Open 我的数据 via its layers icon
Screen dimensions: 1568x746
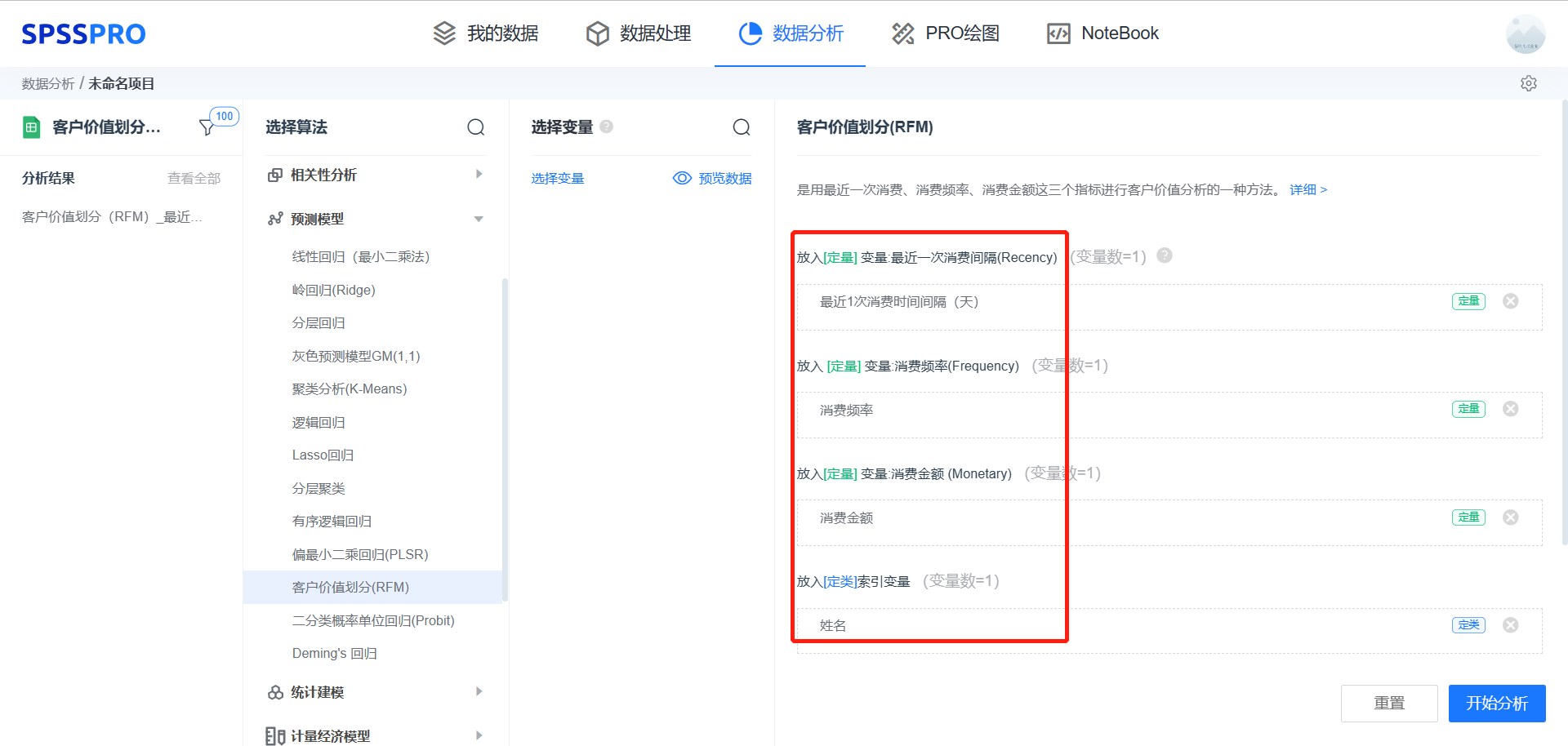click(443, 33)
